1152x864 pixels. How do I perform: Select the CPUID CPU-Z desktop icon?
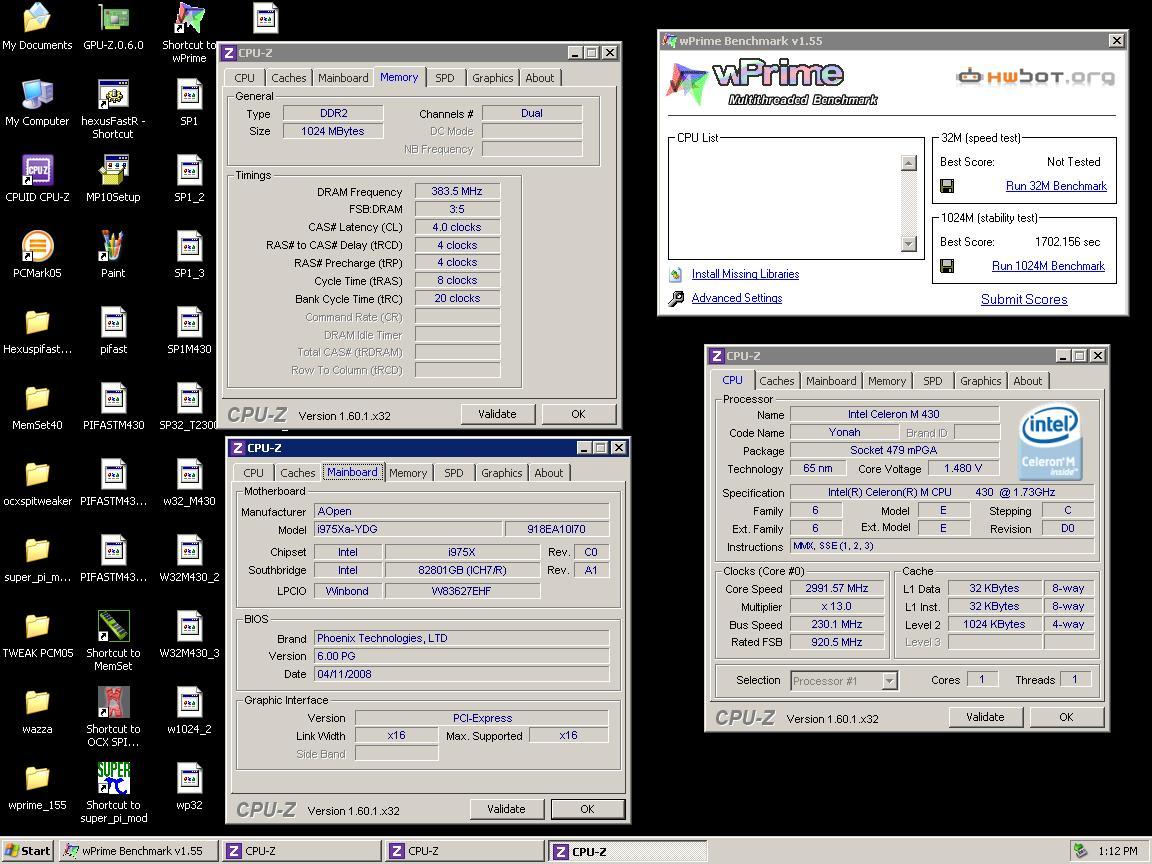click(x=37, y=179)
